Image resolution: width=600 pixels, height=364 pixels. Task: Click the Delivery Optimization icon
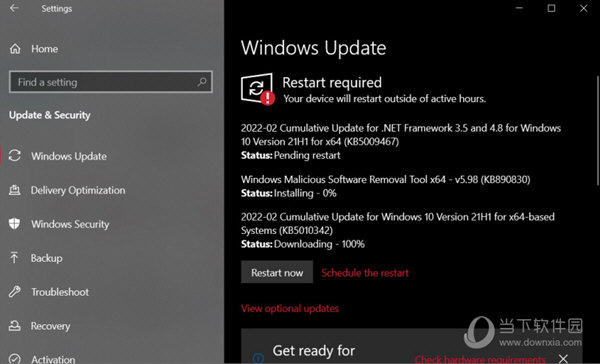(x=15, y=190)
